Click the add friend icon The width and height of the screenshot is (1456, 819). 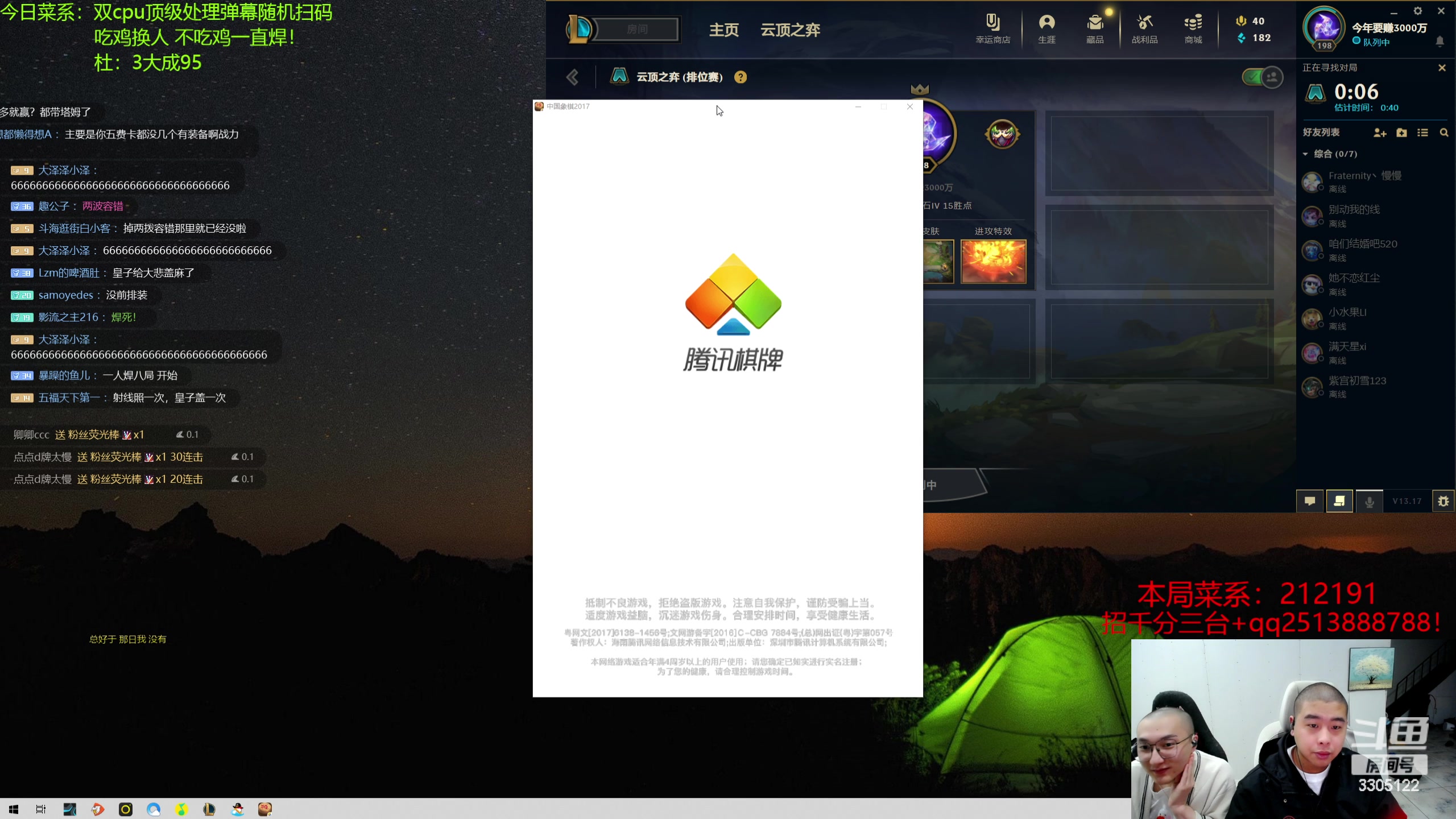click(x=1380, y=133)
